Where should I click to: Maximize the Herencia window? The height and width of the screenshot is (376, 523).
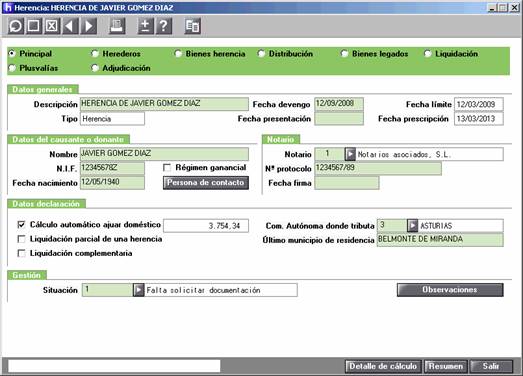(503, 7)
